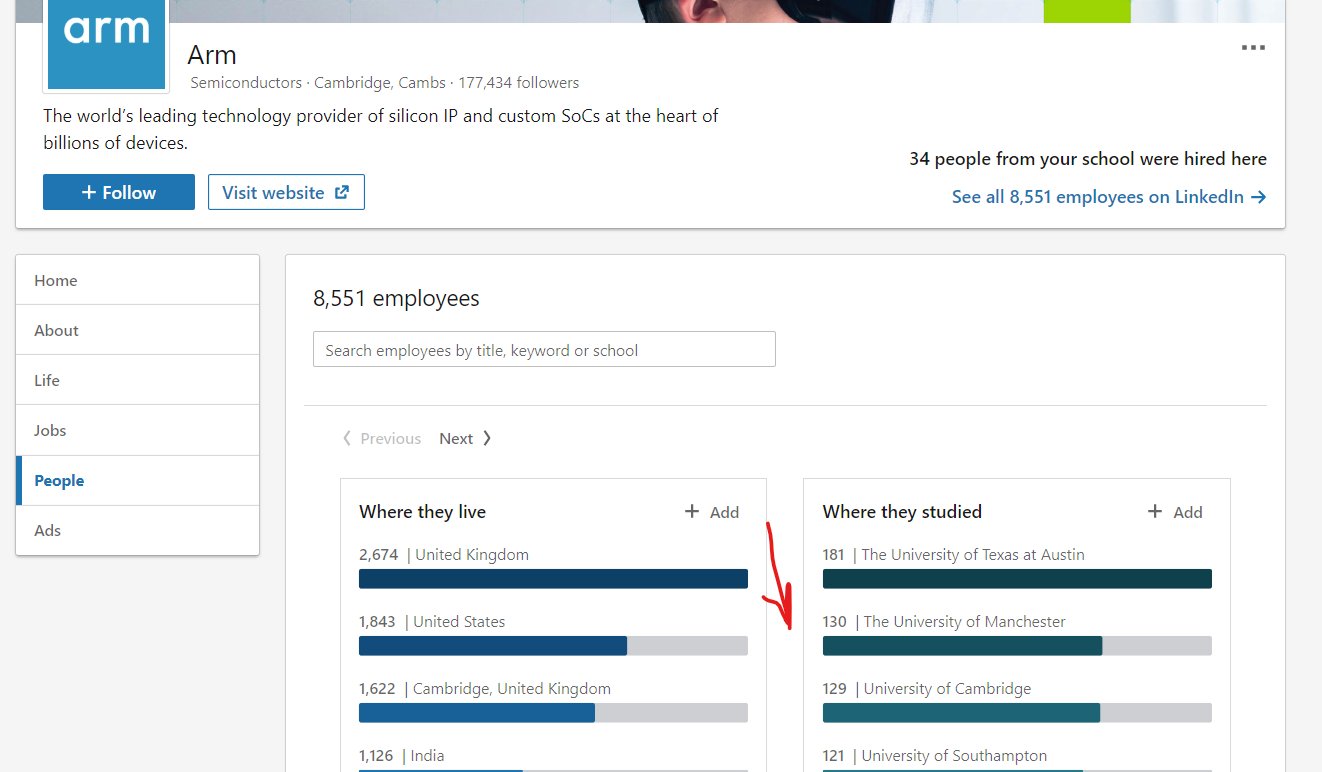Select The University of Manchester bar
The height and width of the screenshot is (772, 1322).
point(1017,646)
